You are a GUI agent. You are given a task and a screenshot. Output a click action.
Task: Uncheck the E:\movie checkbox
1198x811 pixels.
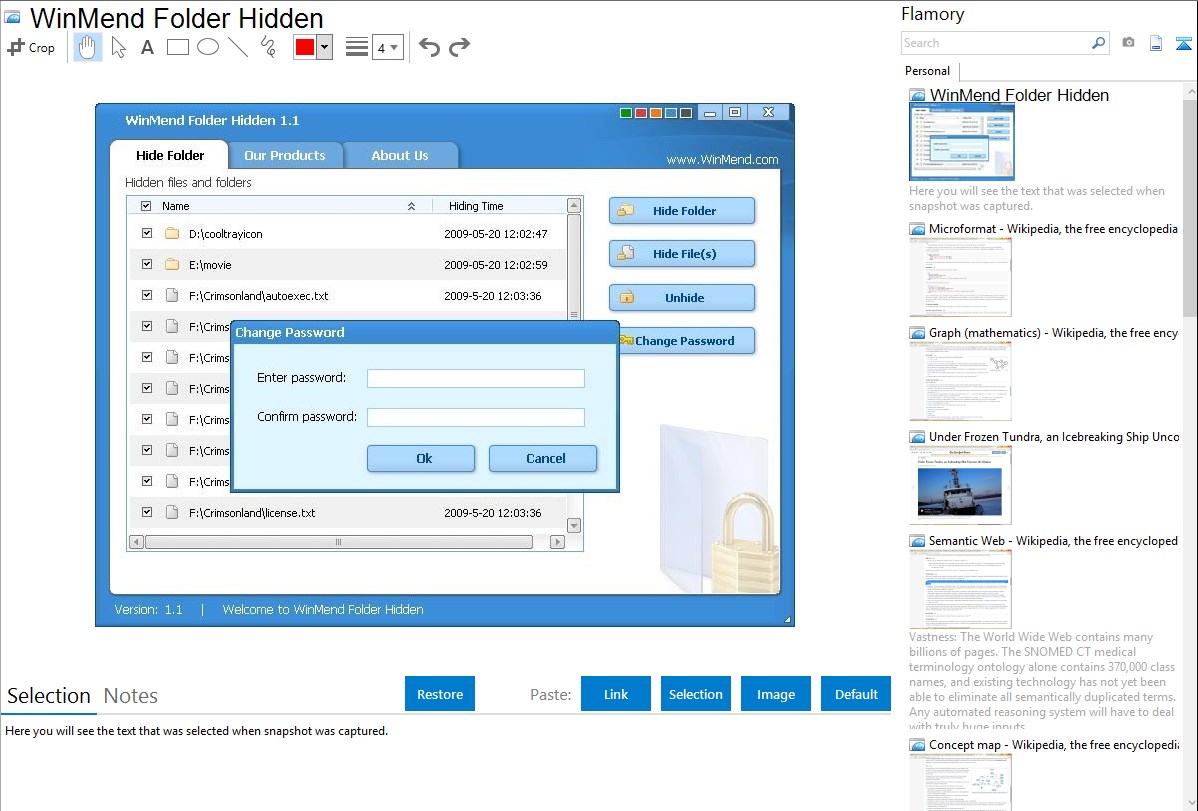click(x=147, y=264)
